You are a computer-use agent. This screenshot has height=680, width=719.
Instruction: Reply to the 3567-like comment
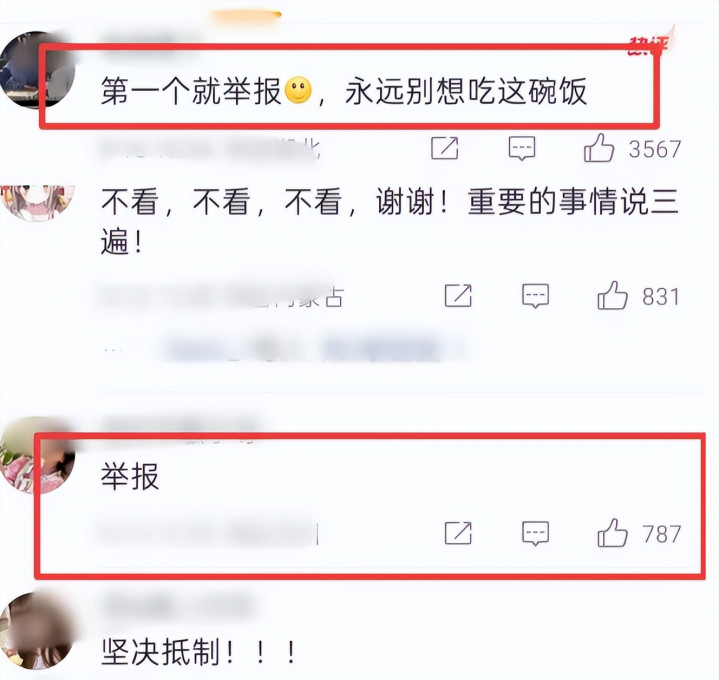click(522, 149)
